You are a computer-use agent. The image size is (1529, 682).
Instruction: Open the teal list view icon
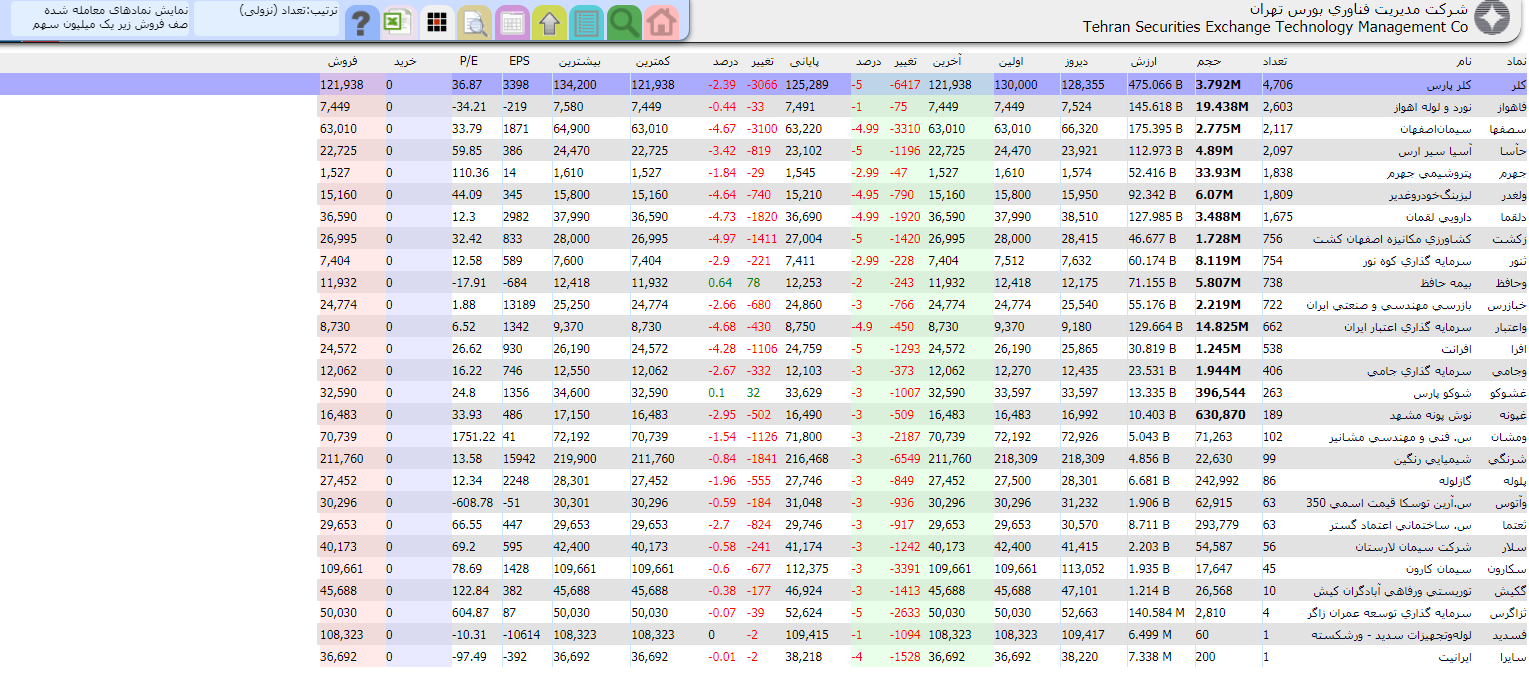point(585,21)
